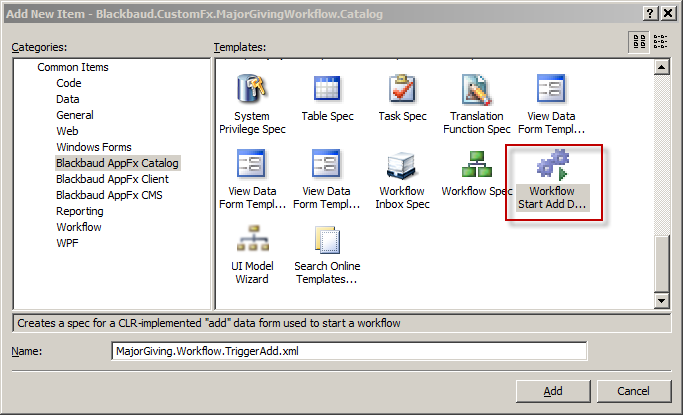Select Blackbaud AppFx Client category

pos(112,179)
